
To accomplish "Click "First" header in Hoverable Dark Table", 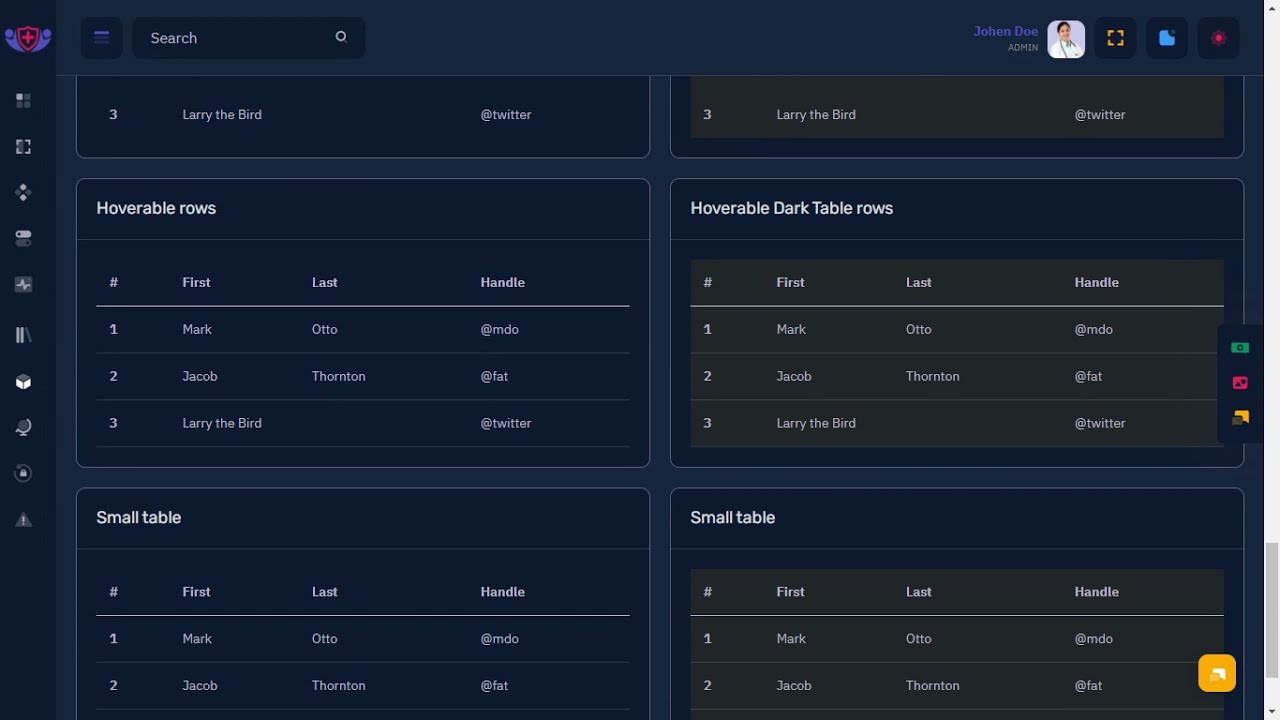I will (x=790, y=282).
